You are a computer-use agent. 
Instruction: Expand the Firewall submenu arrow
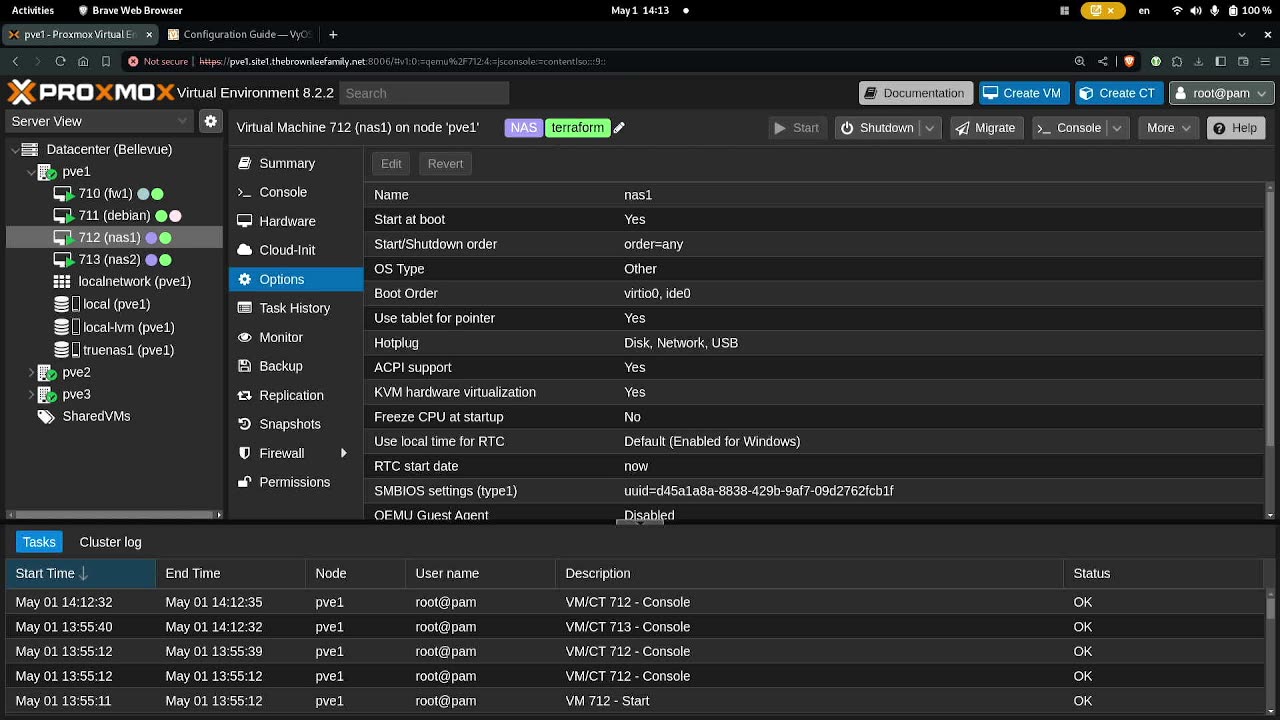click(x=344, y=453)
